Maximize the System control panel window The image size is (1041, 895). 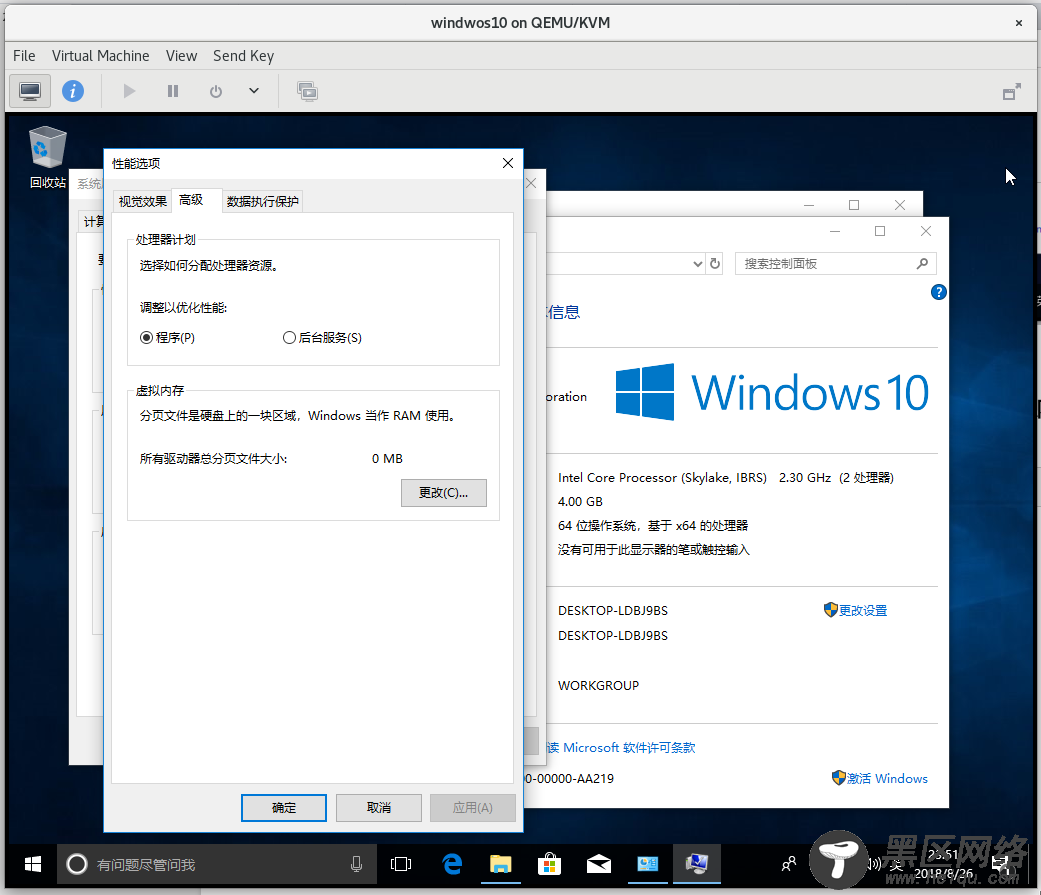(x=880, y=231)
